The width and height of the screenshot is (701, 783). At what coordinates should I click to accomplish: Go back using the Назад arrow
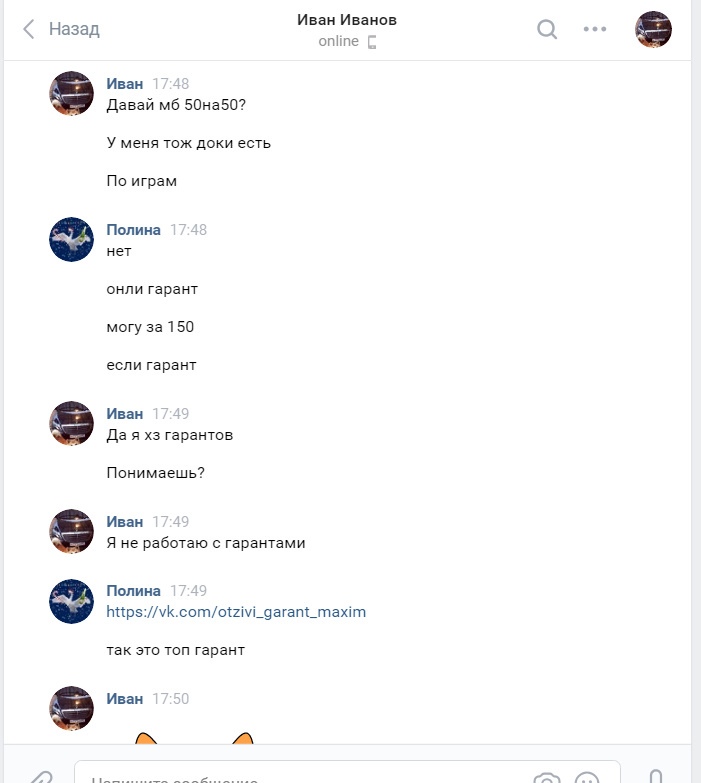[29, 29]
